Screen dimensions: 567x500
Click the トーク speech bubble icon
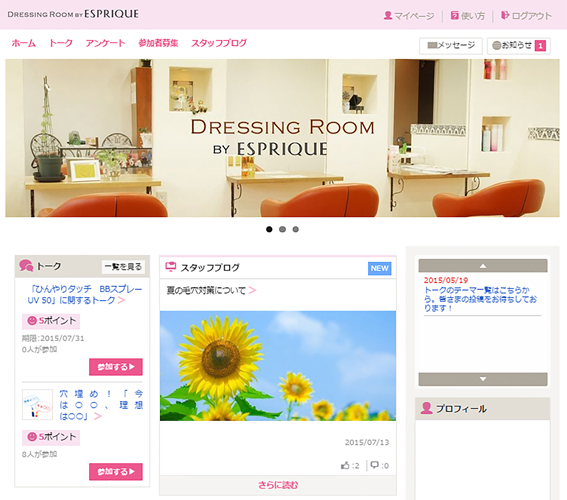[x=26, y=266]
